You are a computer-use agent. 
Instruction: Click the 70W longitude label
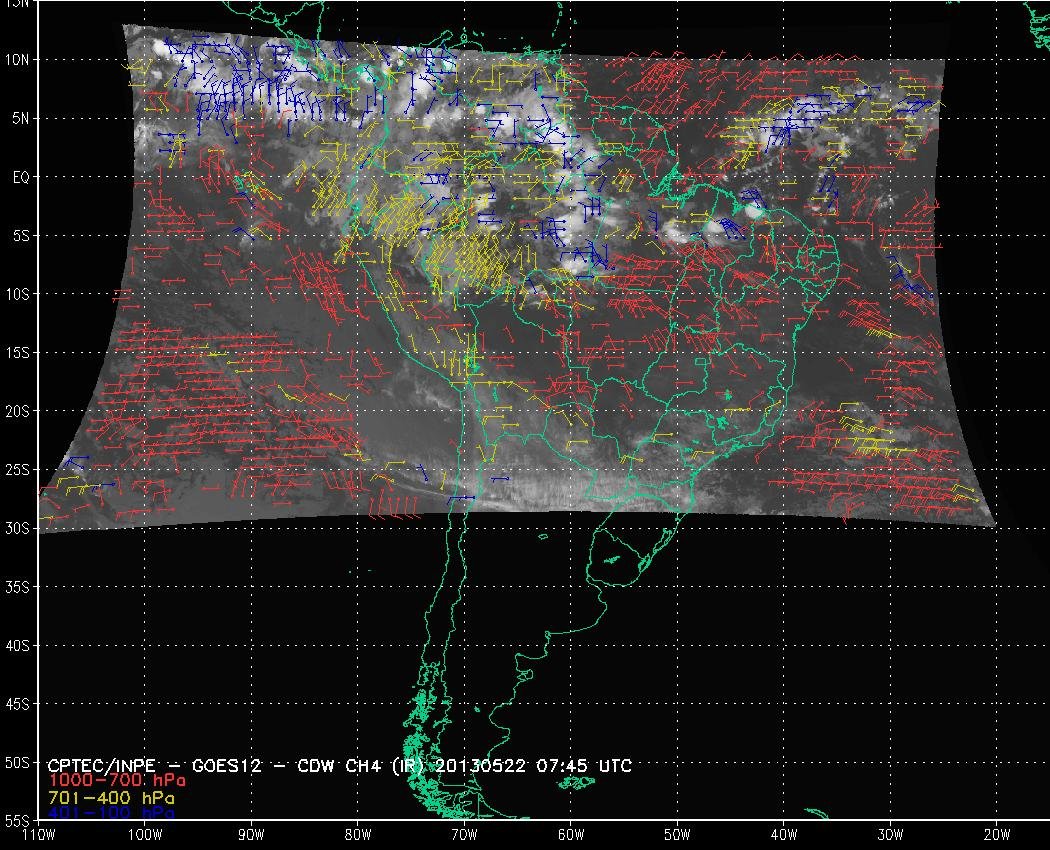click(464, 833)
